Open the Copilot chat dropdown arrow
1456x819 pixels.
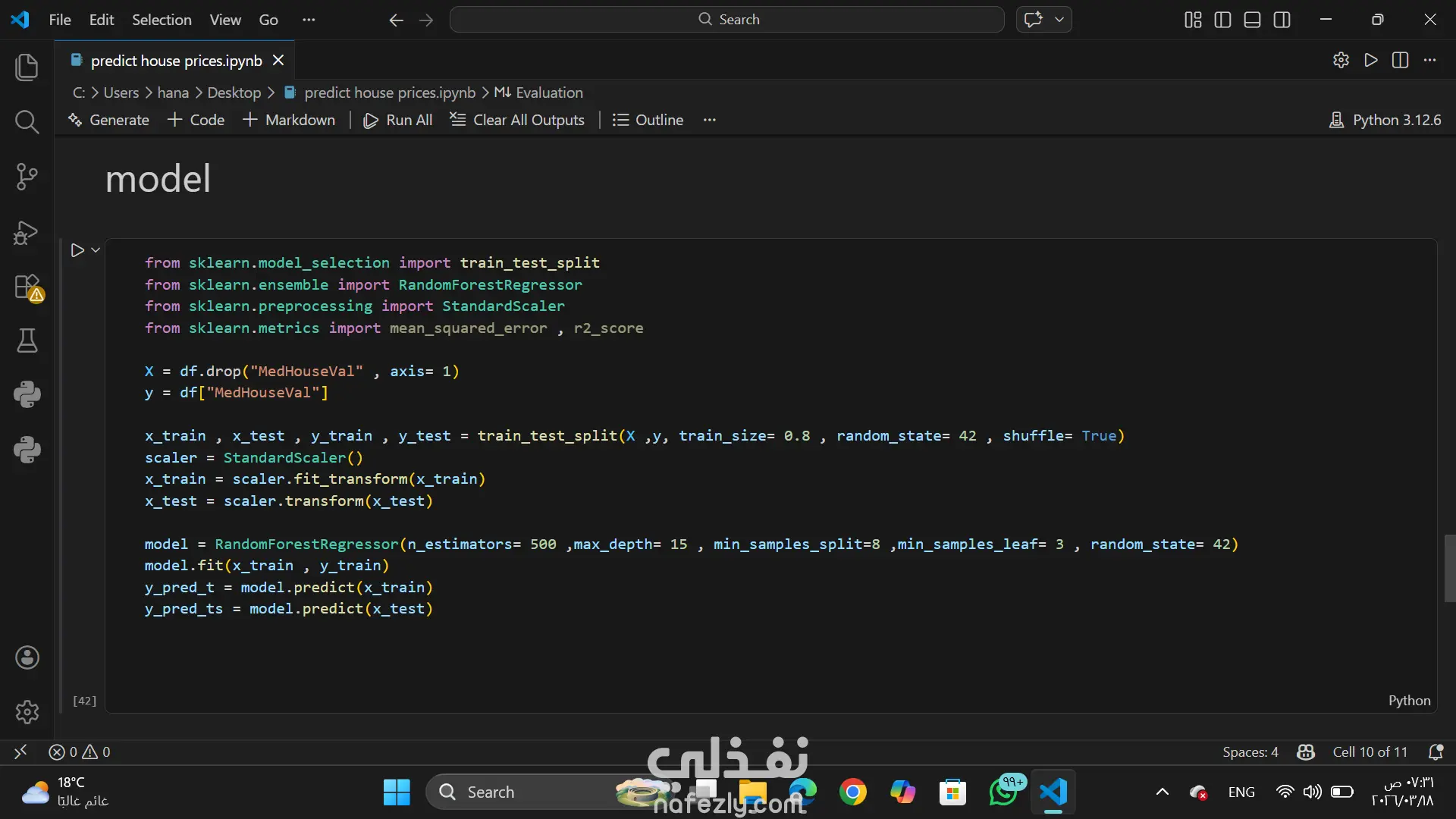coord(1059,20)
